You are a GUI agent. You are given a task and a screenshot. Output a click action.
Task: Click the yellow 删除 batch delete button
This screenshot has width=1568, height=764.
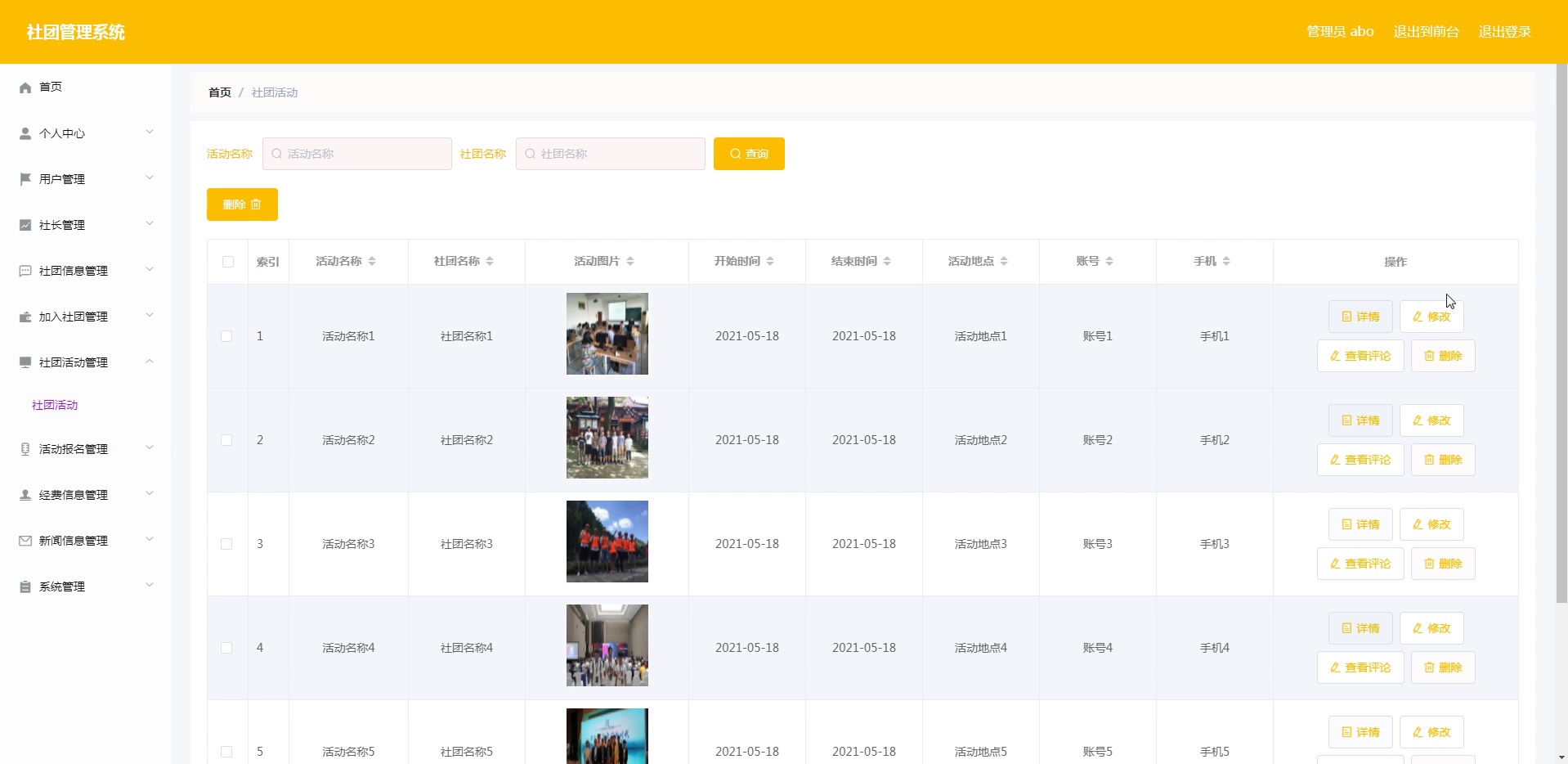[242, 204]
